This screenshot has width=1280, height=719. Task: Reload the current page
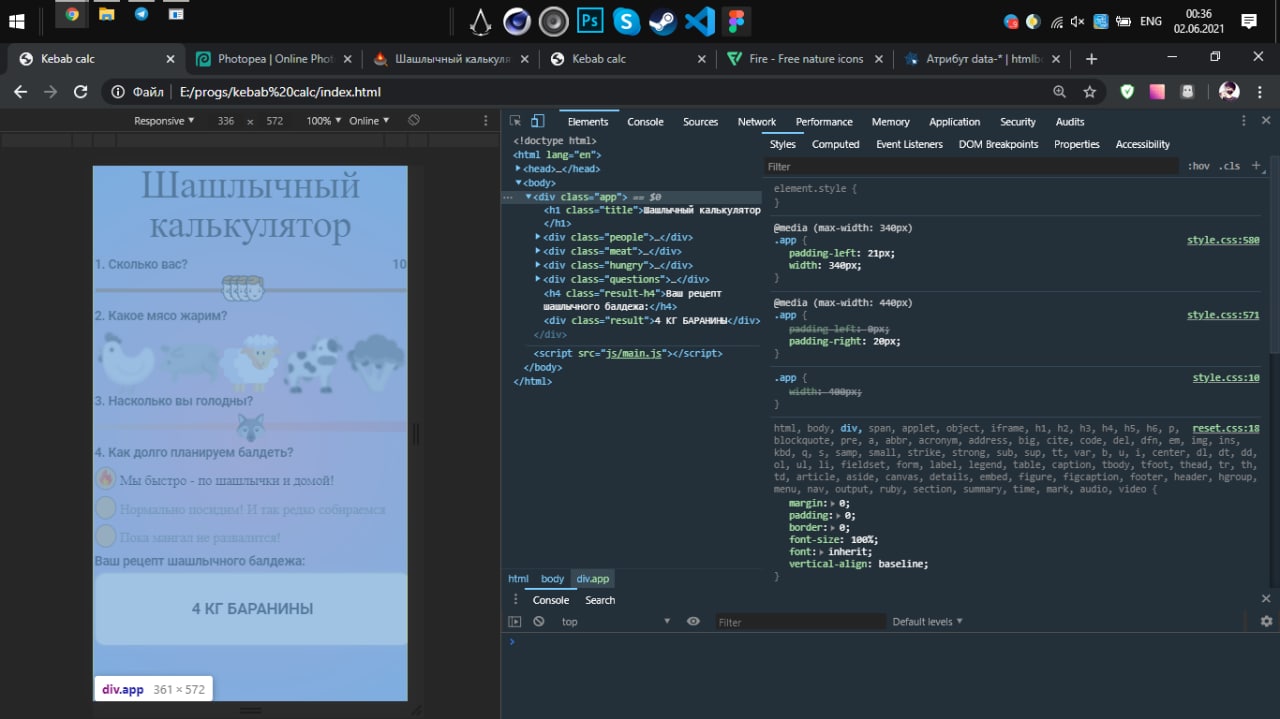[81, 92]
